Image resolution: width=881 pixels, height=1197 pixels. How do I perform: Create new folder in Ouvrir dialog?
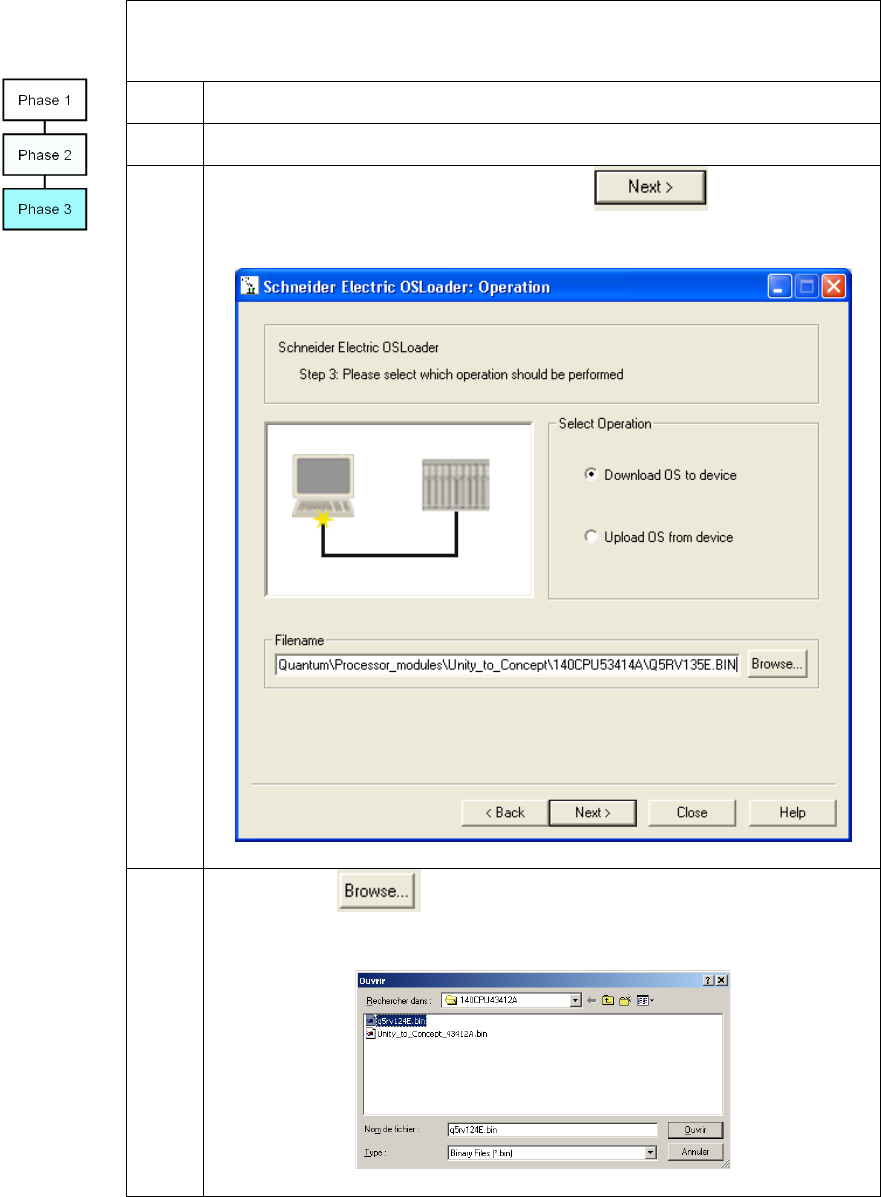pos(624,1000)
